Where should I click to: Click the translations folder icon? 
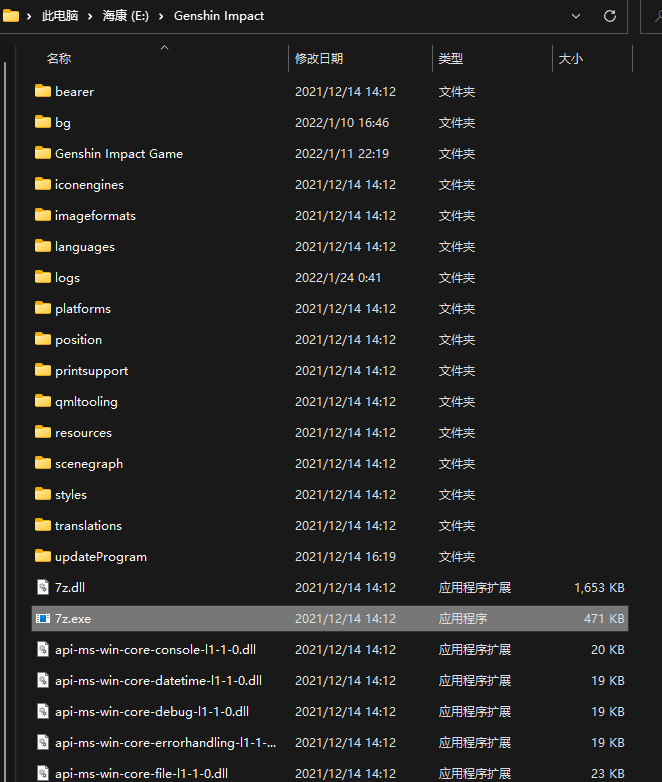tap(43, 525)
